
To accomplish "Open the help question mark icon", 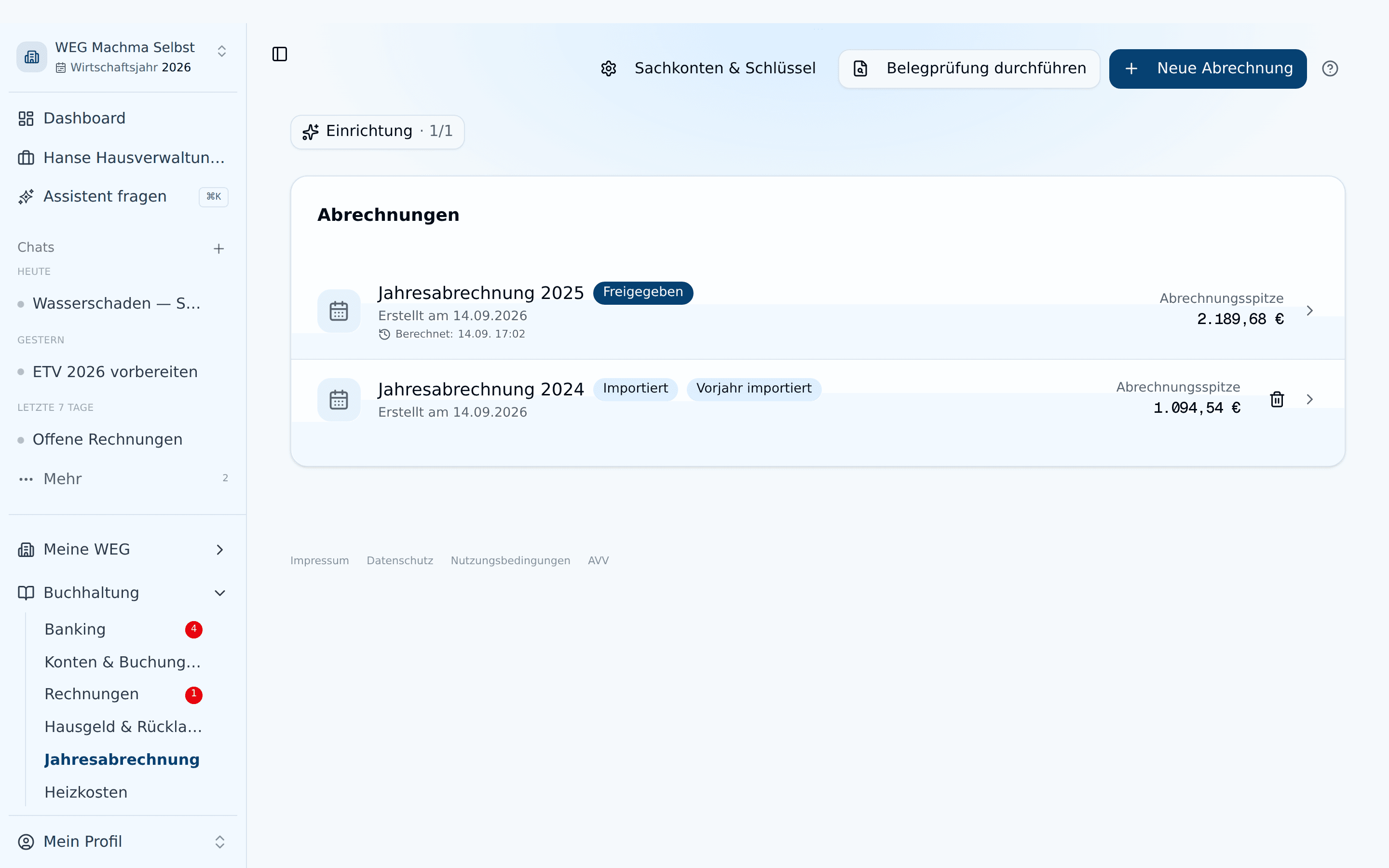I will pyautogui.click(x=1330, y=69).
